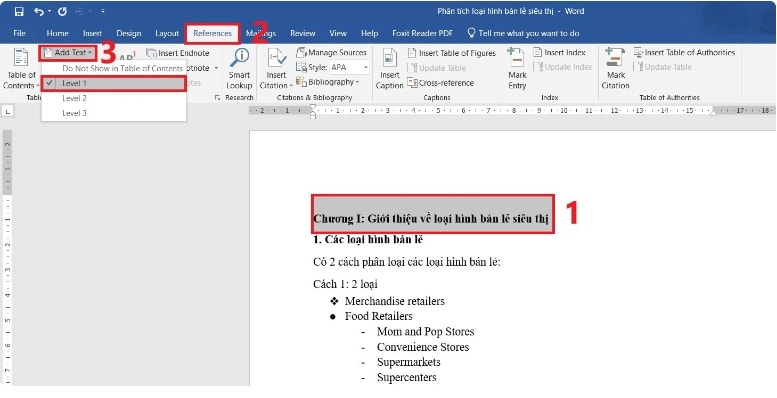Open the Footnotes group dialog launcher
Viewport: 777px width, 398px height.
217,98
